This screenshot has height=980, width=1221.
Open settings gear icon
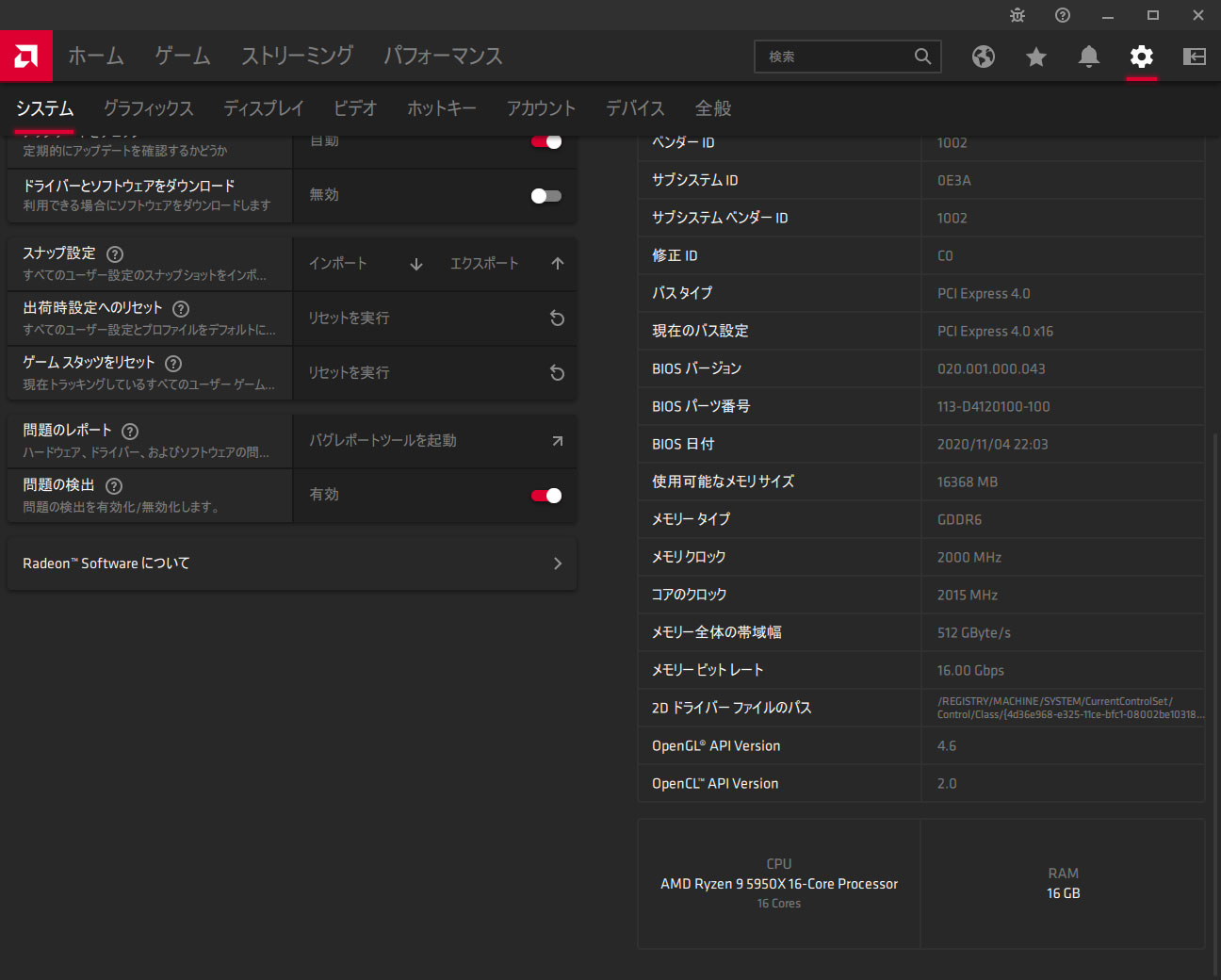[x=1142, y=57]
